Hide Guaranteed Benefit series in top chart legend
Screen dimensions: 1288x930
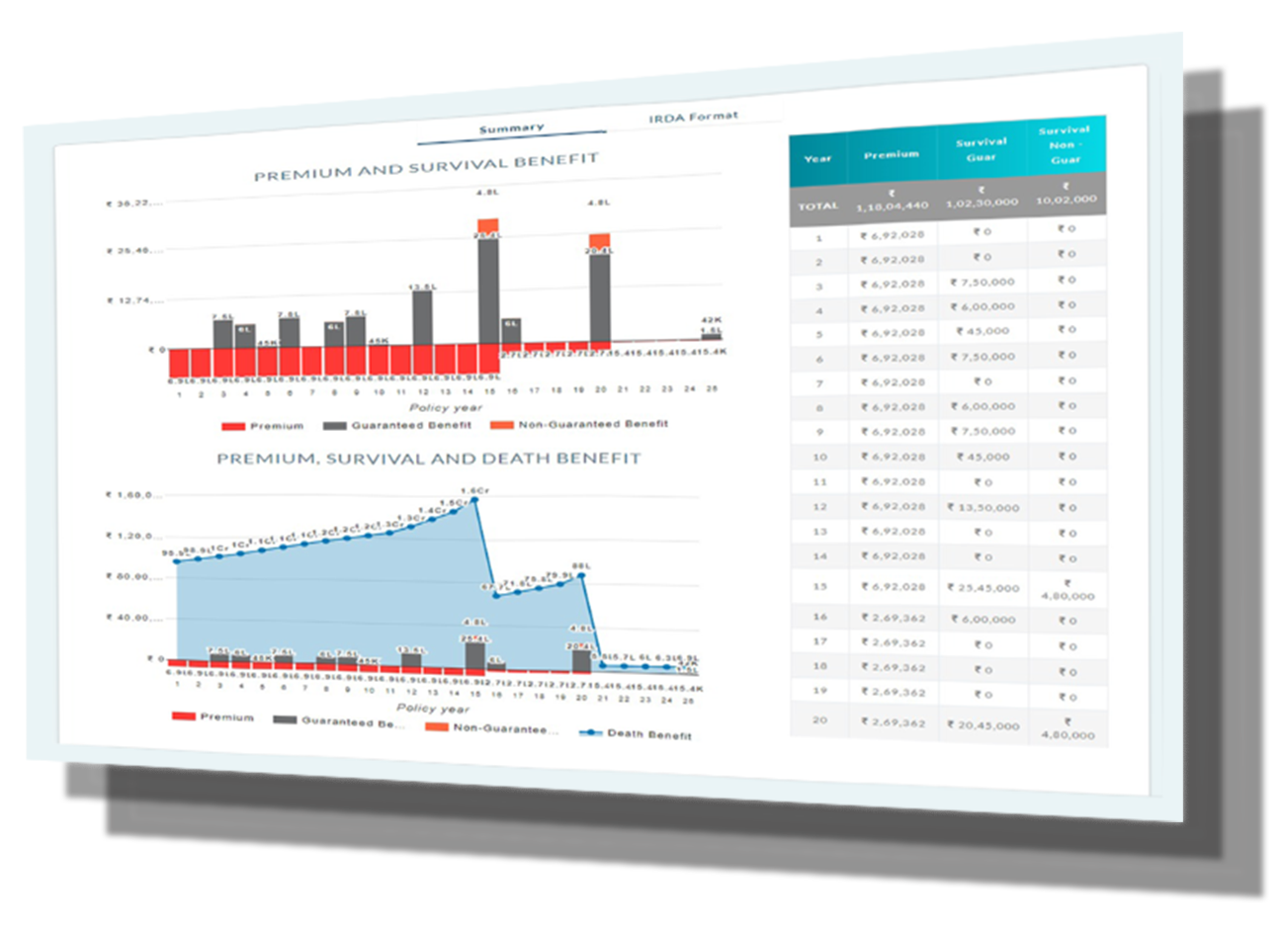(399, 425)
